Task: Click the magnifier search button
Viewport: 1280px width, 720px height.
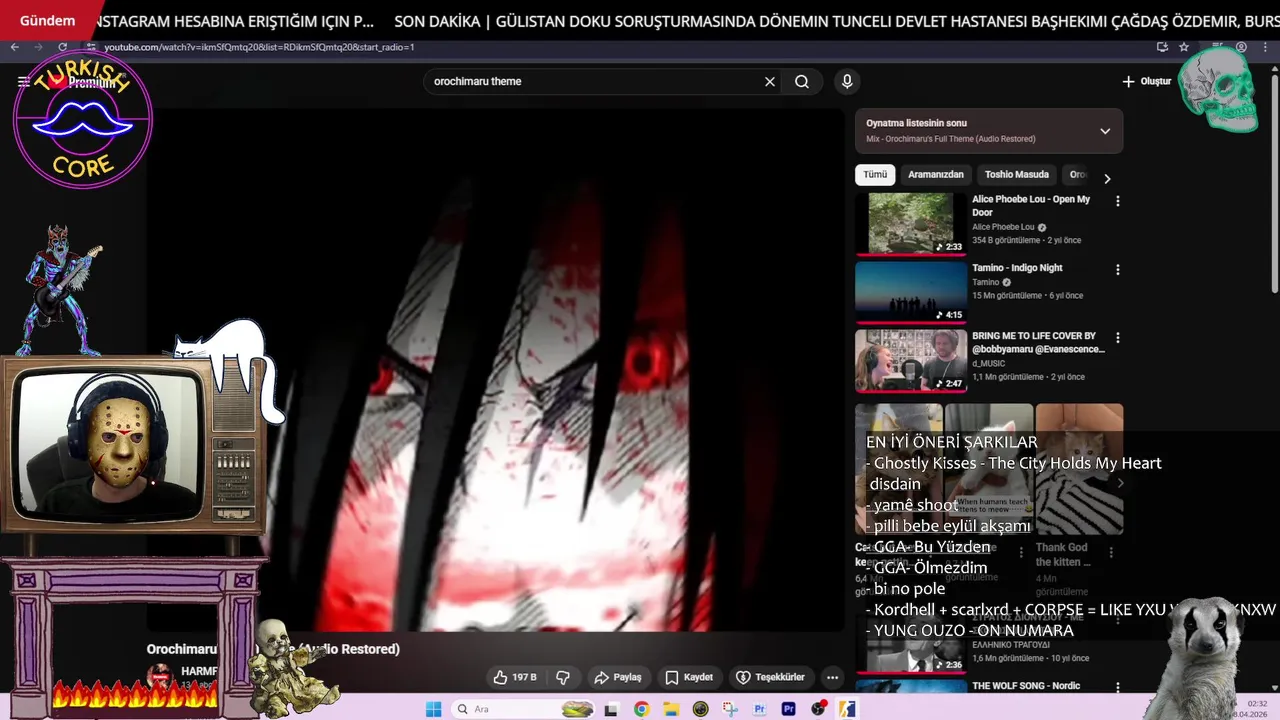Action: tap(802, 82)
